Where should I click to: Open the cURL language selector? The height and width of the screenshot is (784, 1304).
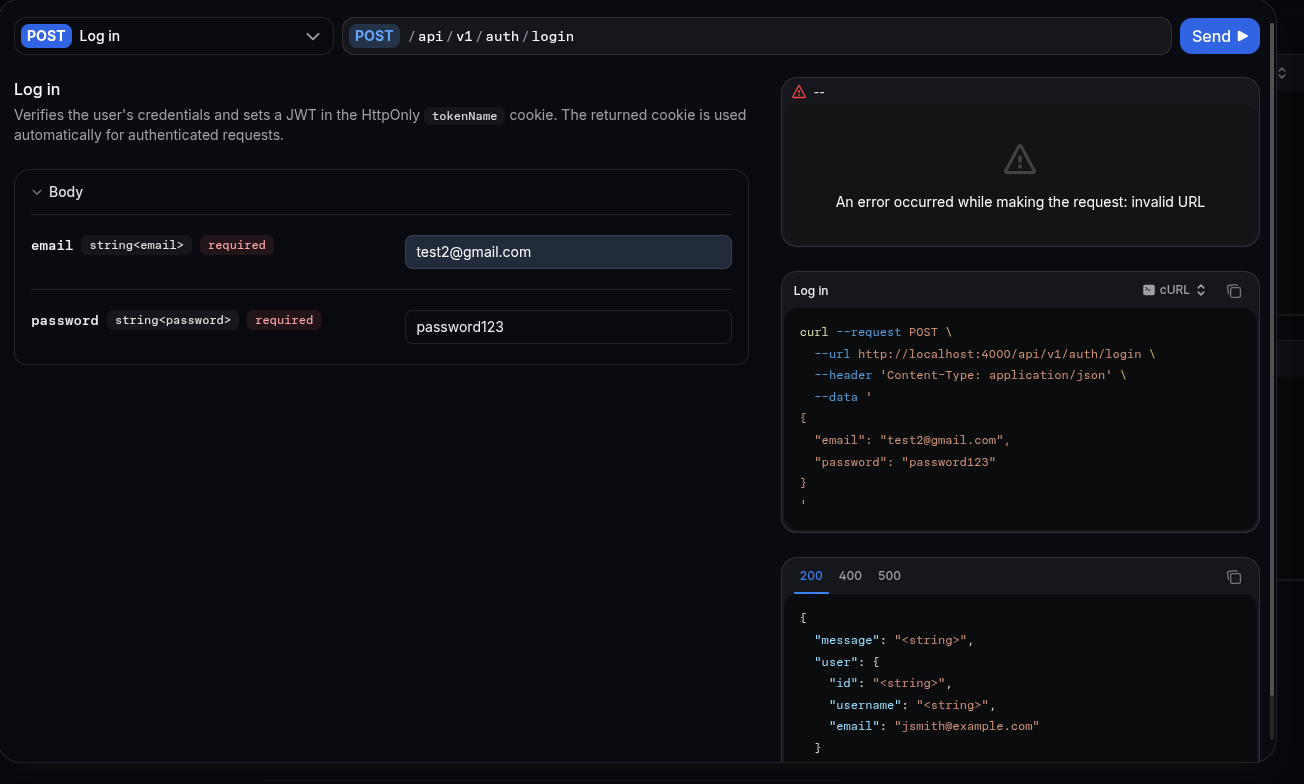click(1174, 291)
